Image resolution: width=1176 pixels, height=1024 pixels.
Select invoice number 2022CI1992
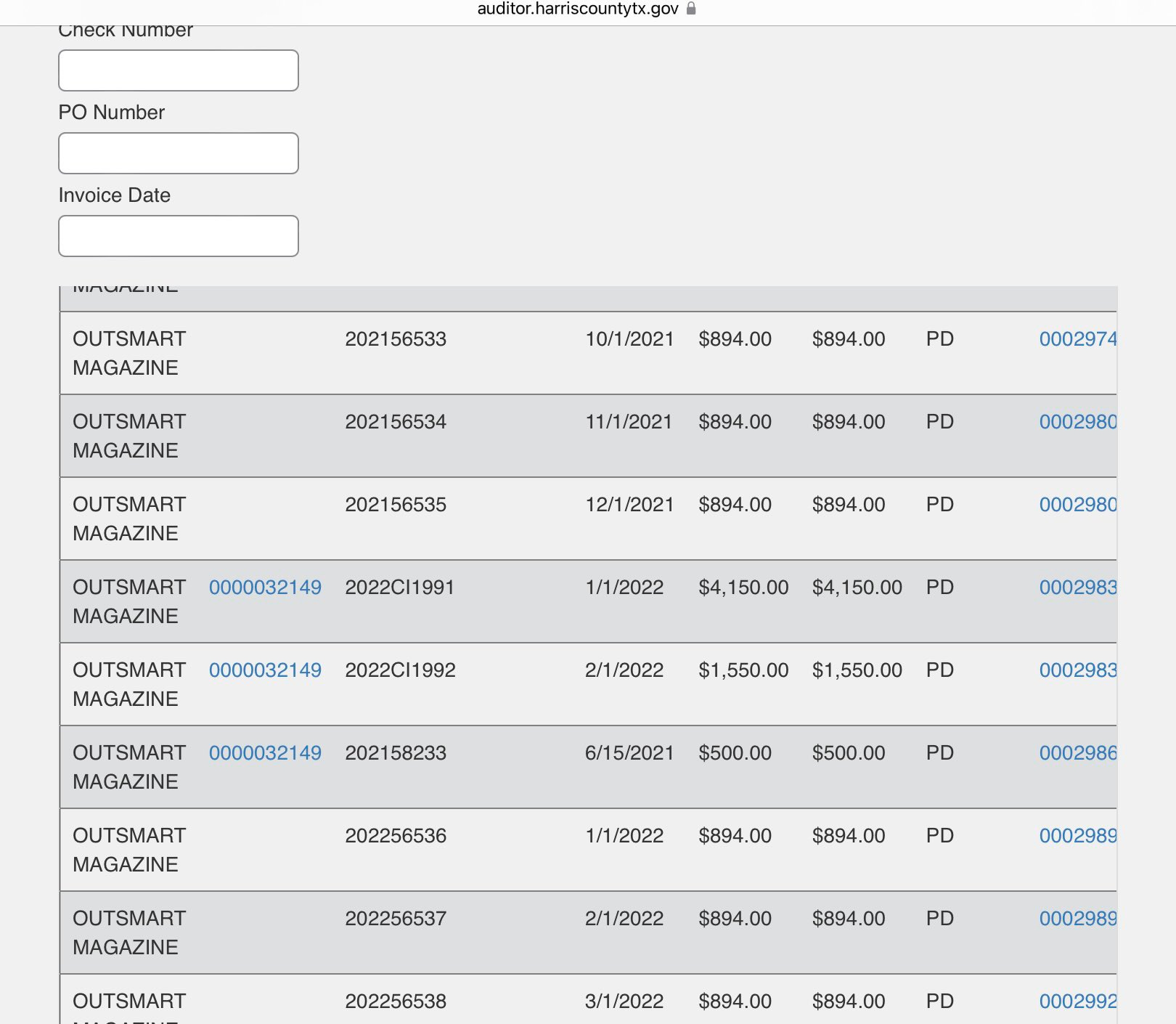pos(401,670)
